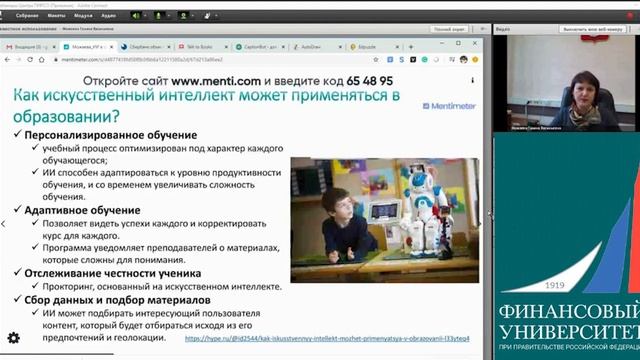Click the browser home icon
Viewport: 640px width, 360px height.
click(41, 60)
